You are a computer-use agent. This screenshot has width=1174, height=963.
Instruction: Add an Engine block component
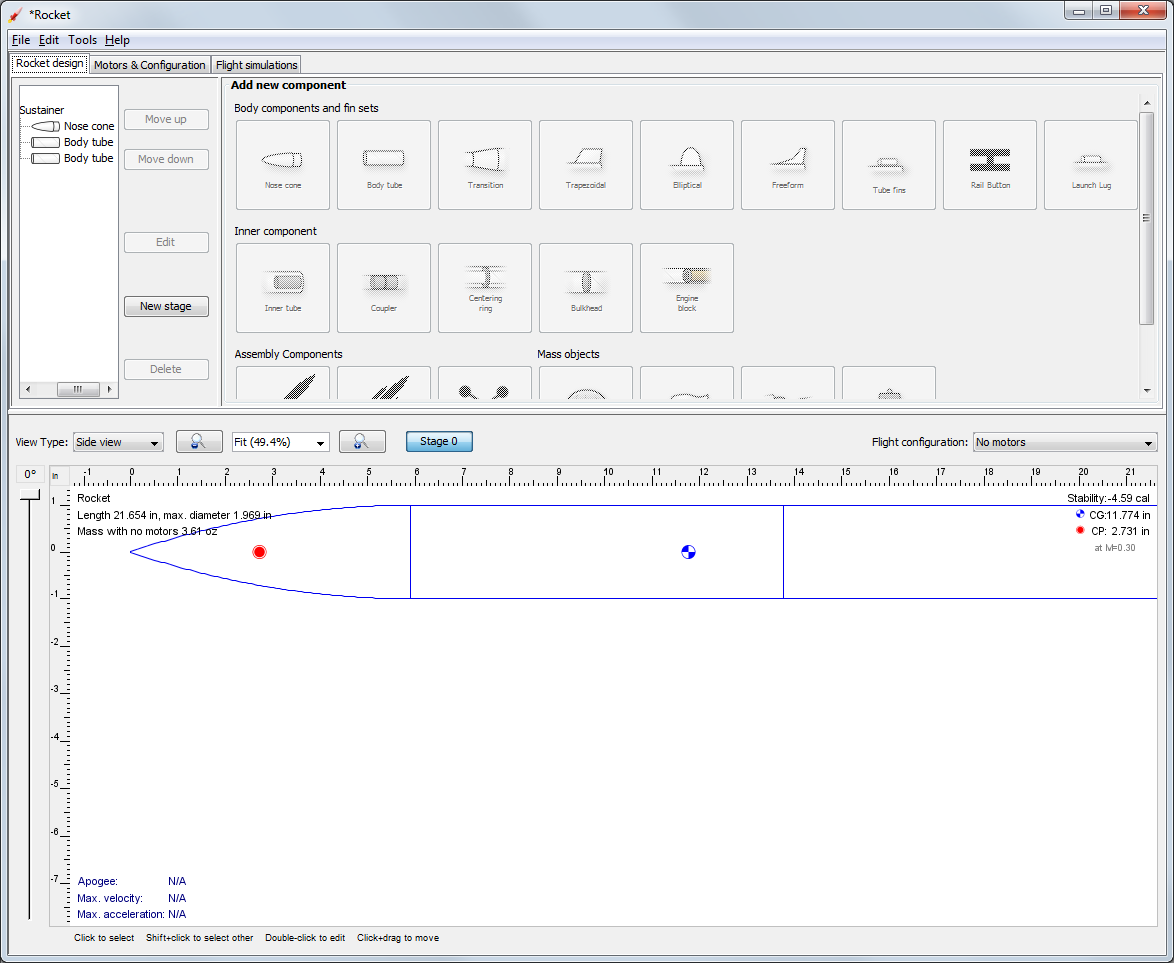pyautogui.click(x=686, y=288)
